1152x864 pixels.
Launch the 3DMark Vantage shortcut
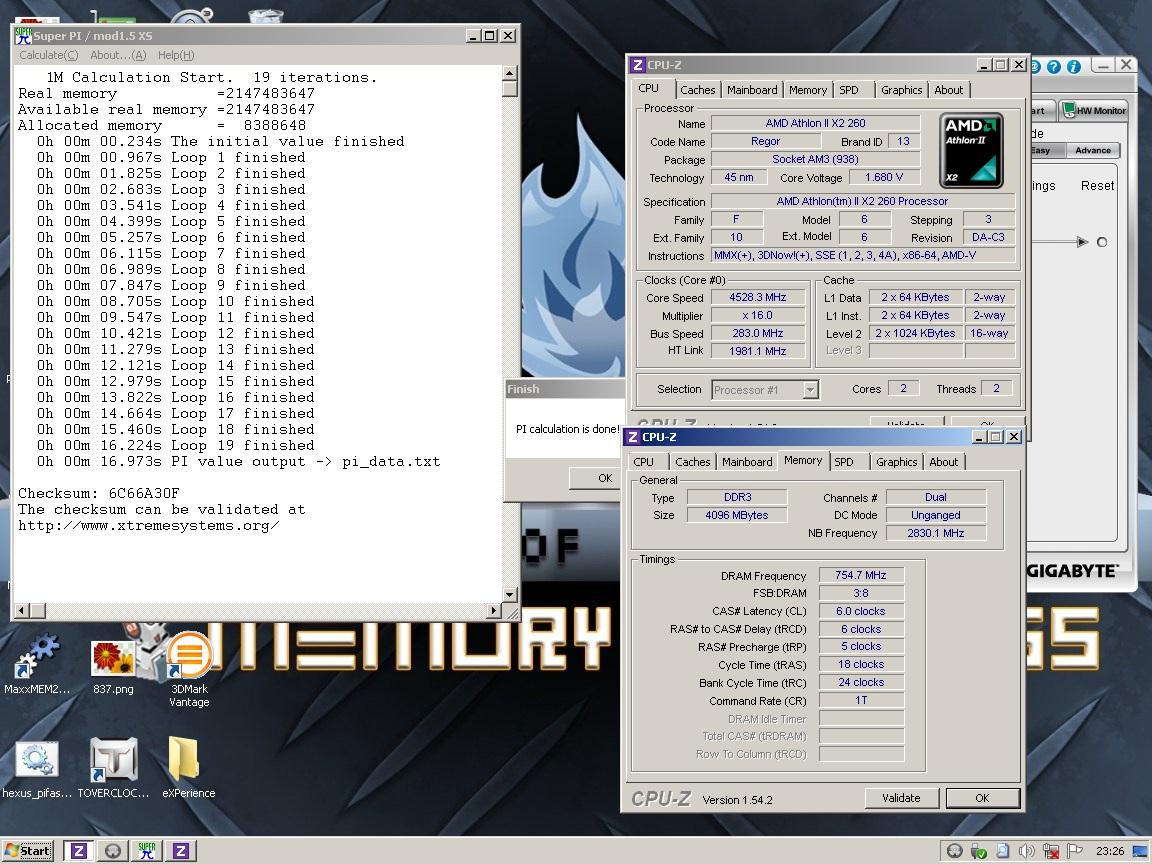click(189, 669)
